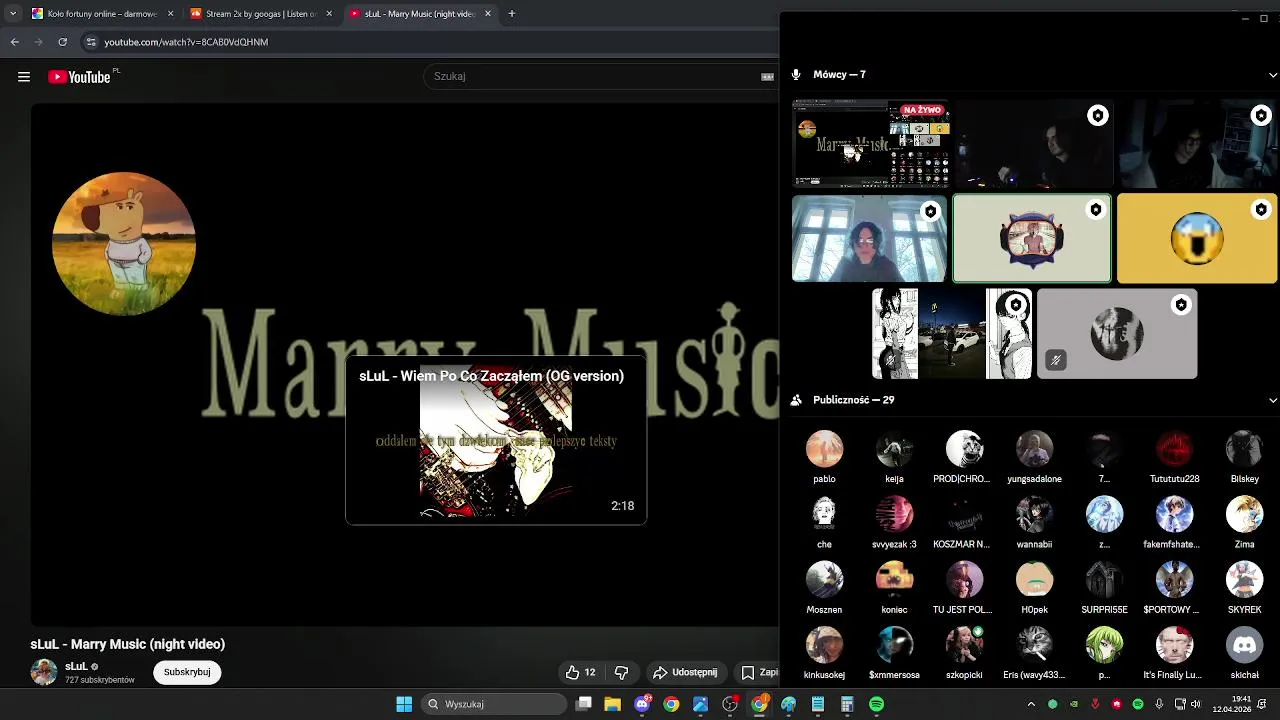Image resolution: width=1280 pixels, height=720 pixels.
Task: Click the browser forward arrow
Action: [38, 42]
